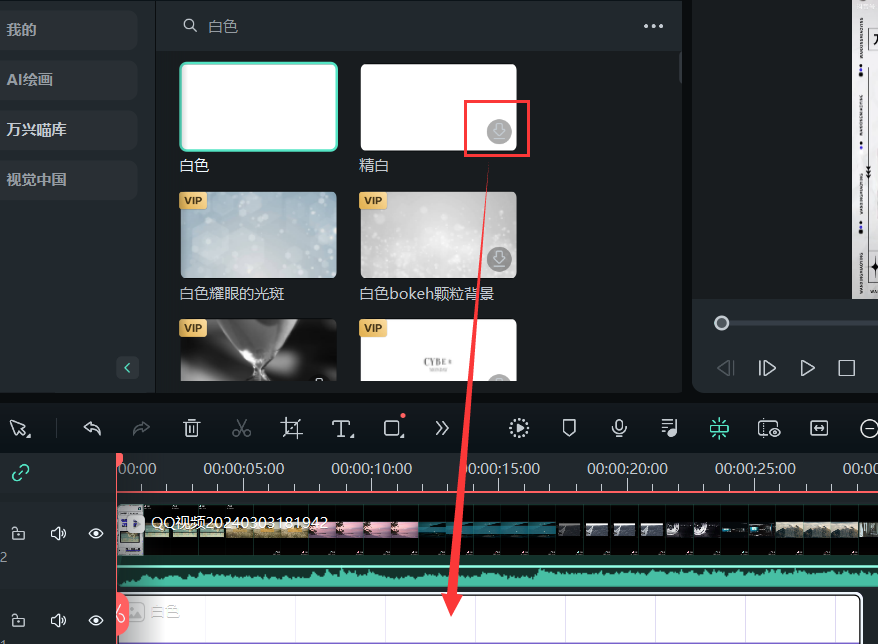
Task: Select the VIP hourglass thumbnail
Action: 259,351
